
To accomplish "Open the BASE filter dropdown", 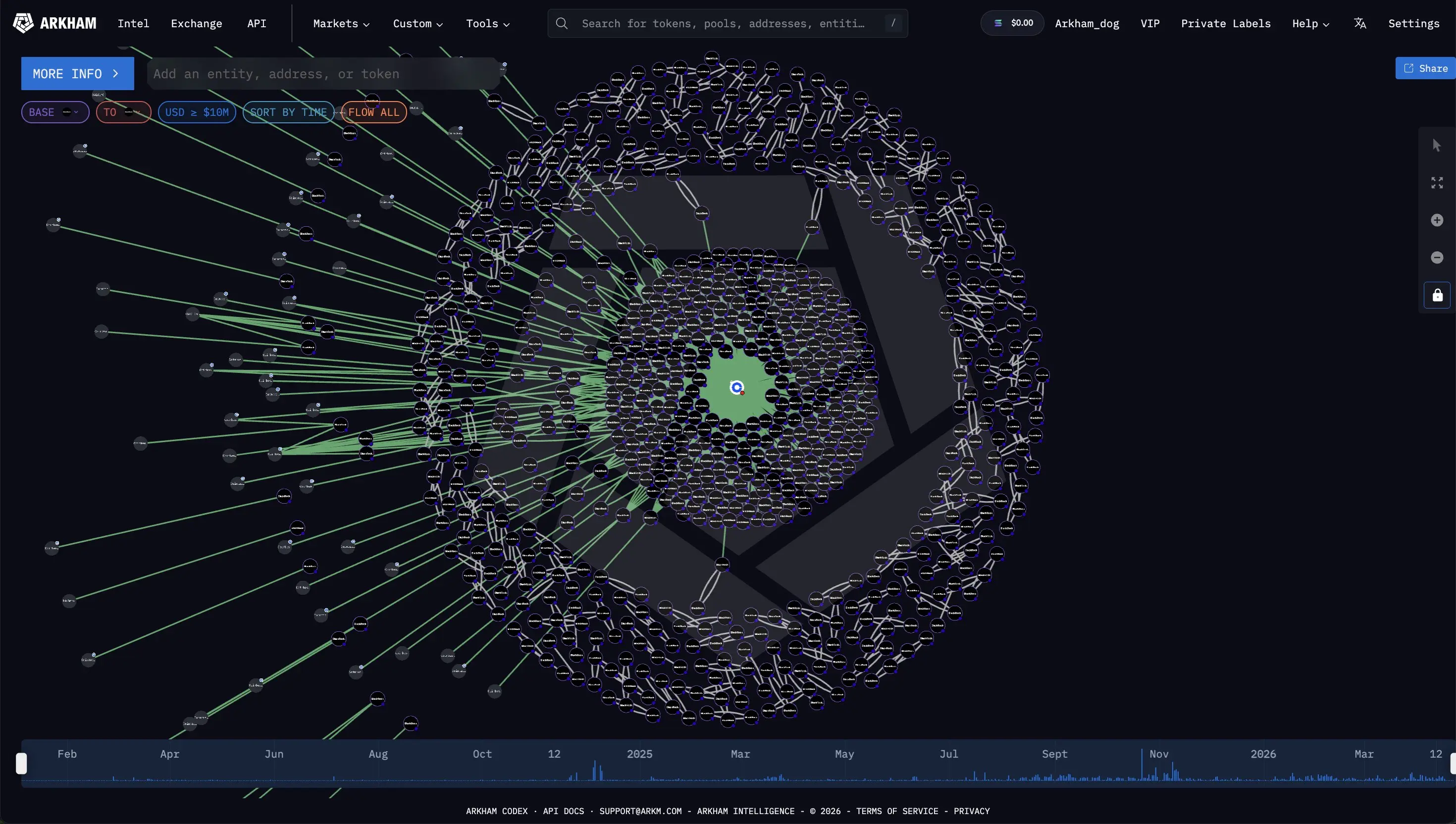I will point(55,112).
